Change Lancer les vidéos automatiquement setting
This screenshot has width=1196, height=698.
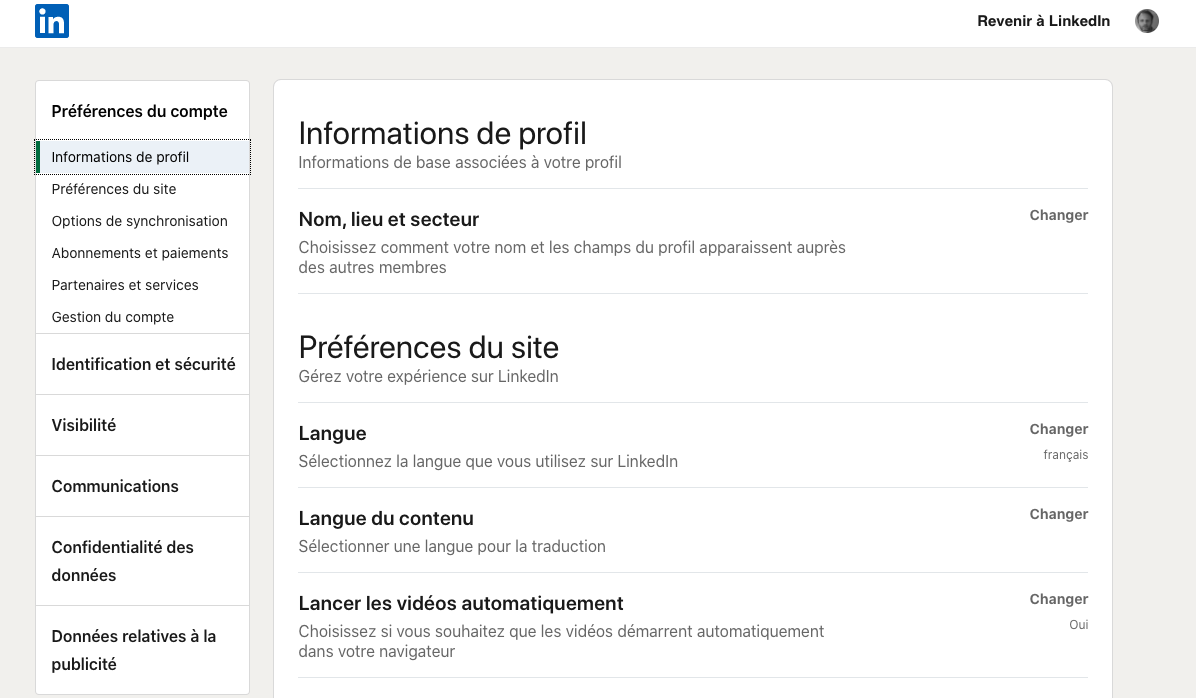[1058, 599]
